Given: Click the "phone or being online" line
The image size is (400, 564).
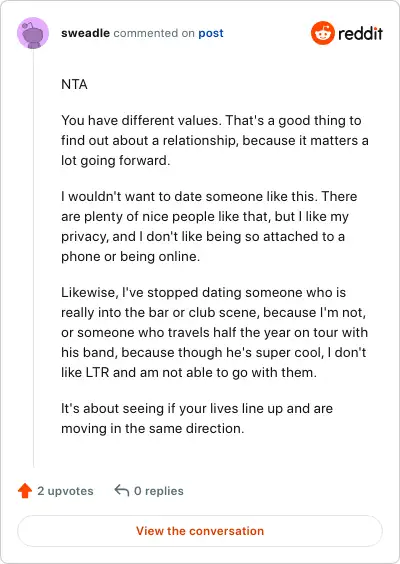Looking at the screenshot, I should pyautogui.click(x=130, y=256).
